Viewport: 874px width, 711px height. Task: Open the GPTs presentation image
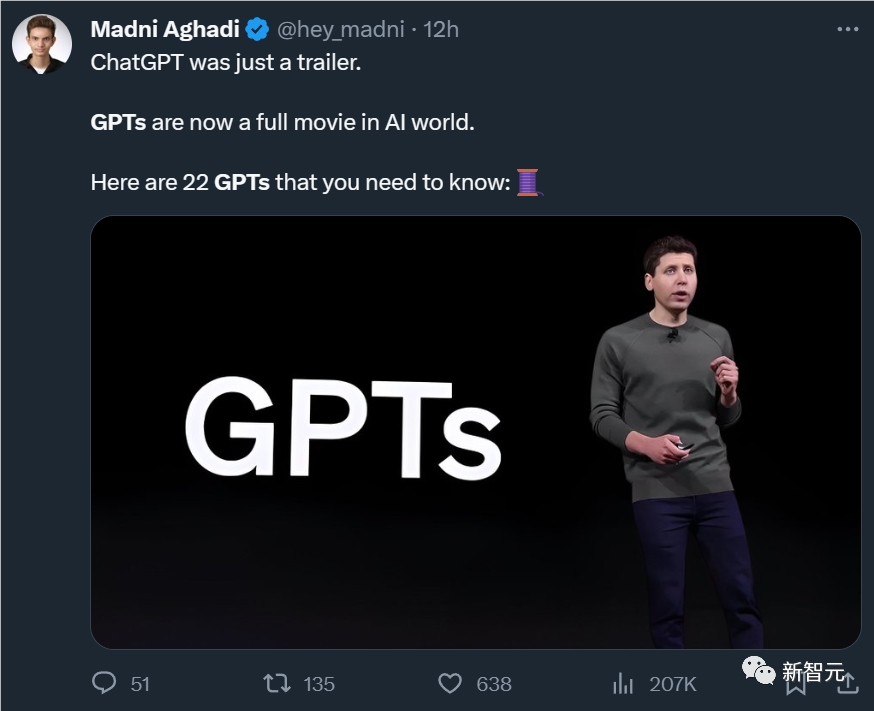tap(475, 432)
